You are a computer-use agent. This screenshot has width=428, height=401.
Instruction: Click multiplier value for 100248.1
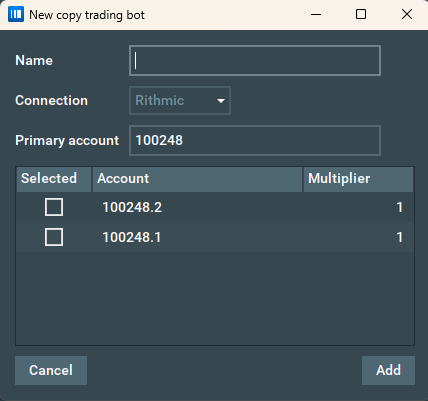[x=400, y=237]
